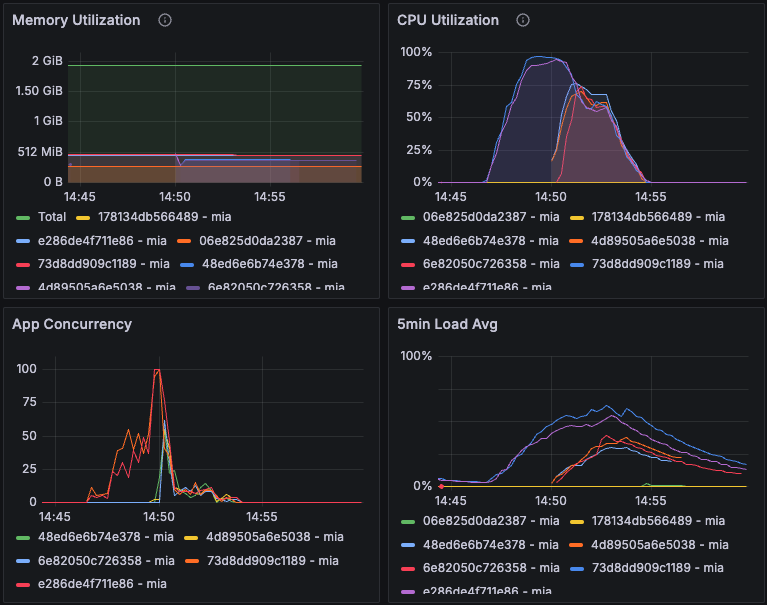Toggle 6e82050c726358 series in 5min Load Avg legend
The height and width of the screenshot is (605, 767).
point(475,565)
